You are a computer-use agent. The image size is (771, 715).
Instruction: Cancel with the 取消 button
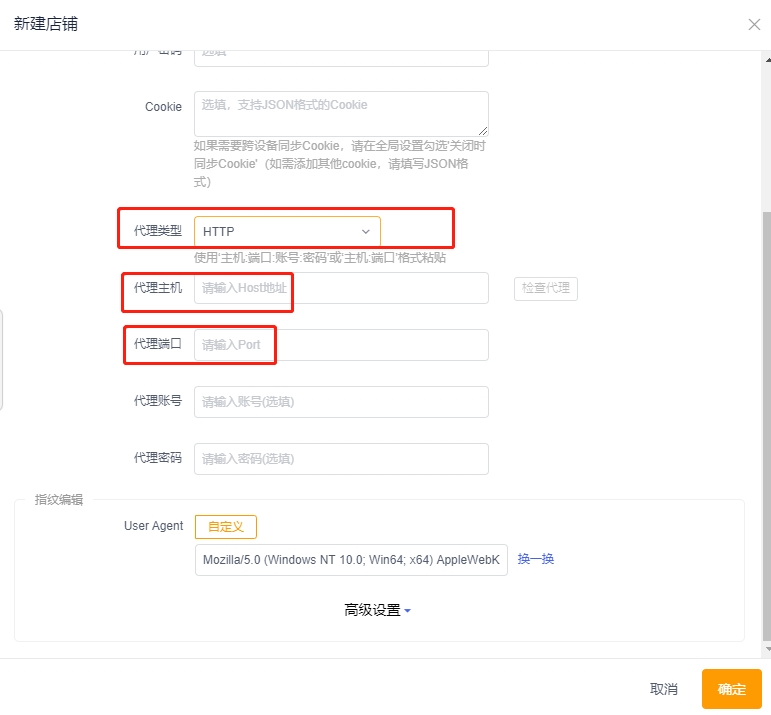click(x=663, y=689)
